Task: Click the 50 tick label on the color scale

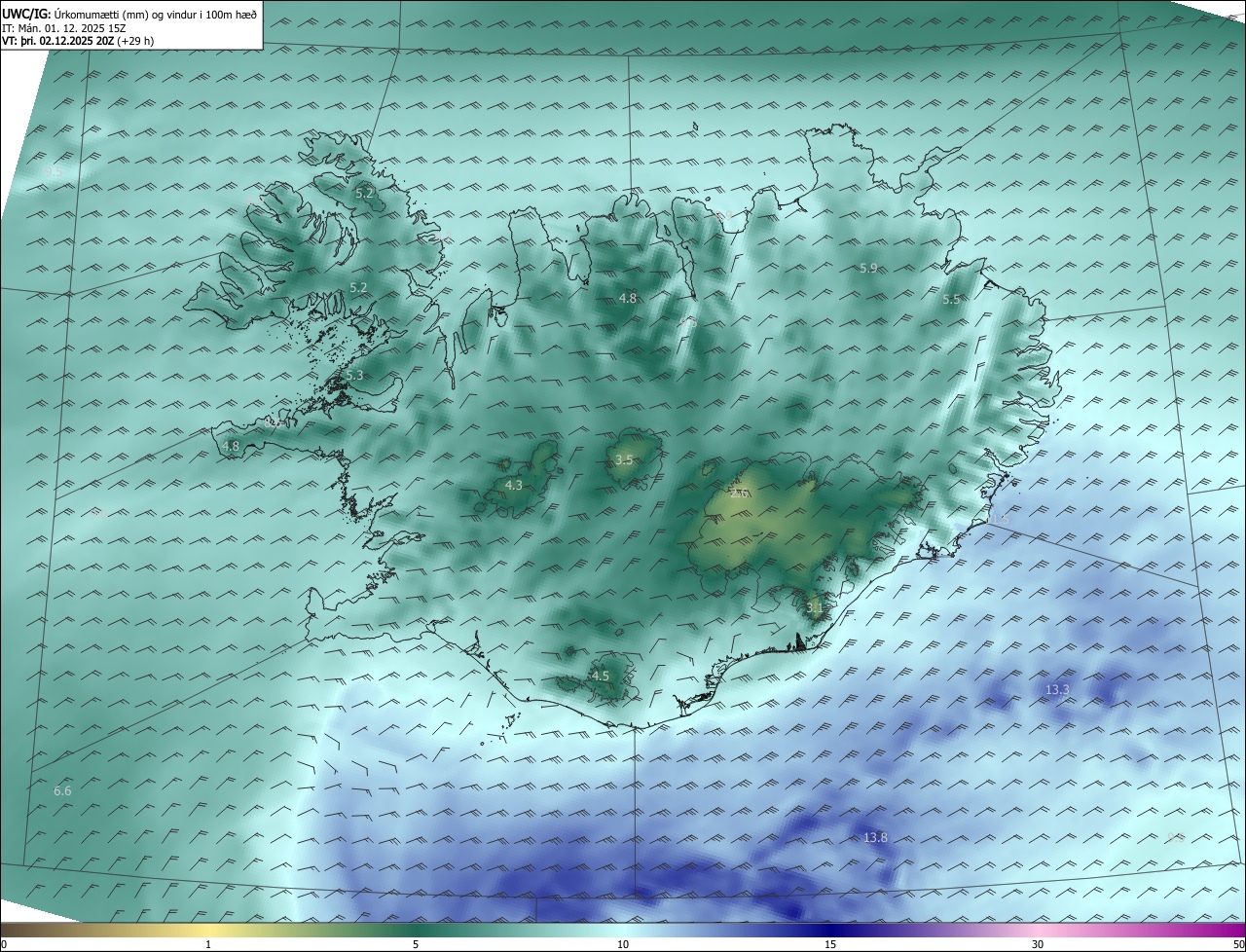Action: [x=1238, y=944]
